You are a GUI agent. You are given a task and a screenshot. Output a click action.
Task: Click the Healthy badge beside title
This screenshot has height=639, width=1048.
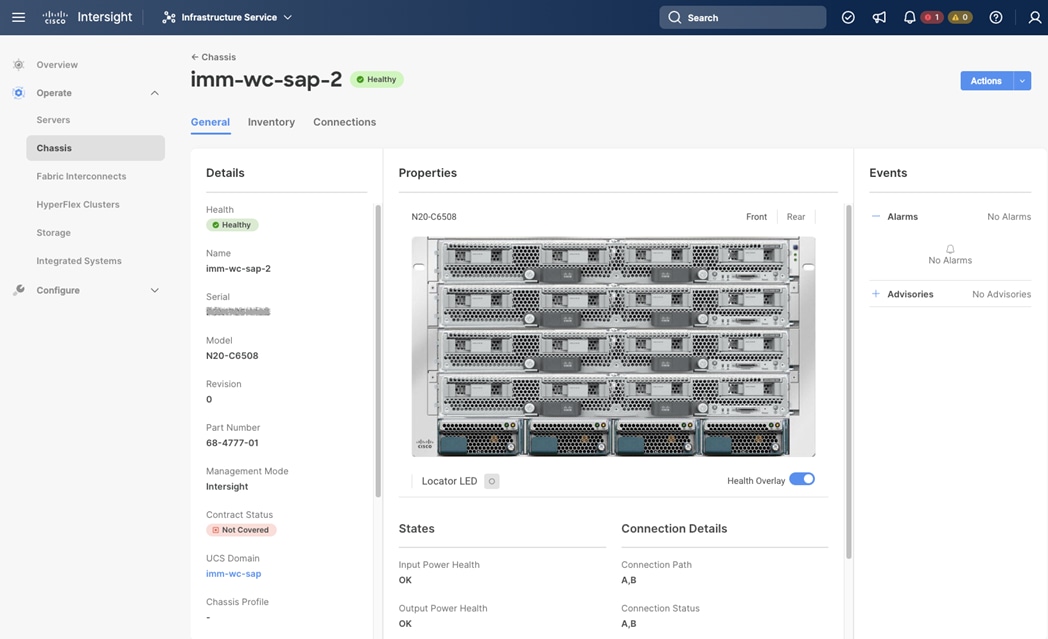(x=377, y=80)
